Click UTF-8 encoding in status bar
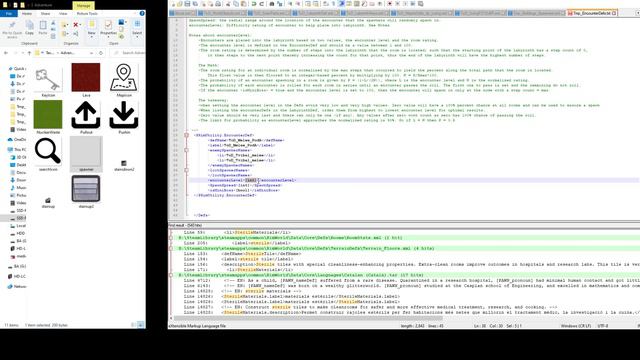The width and height of the screenshot is (640, 360). (603, 326)
